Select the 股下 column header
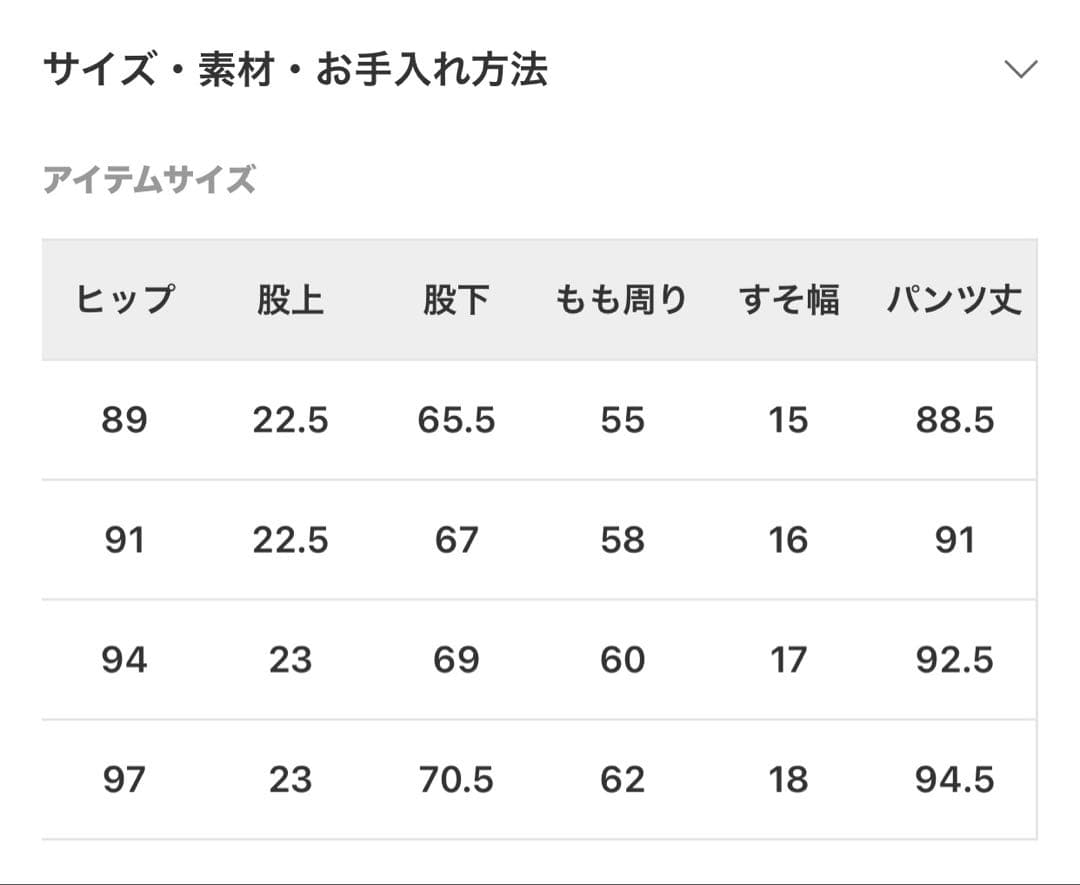Screen dimensions: 1080x885 [456, 300]
